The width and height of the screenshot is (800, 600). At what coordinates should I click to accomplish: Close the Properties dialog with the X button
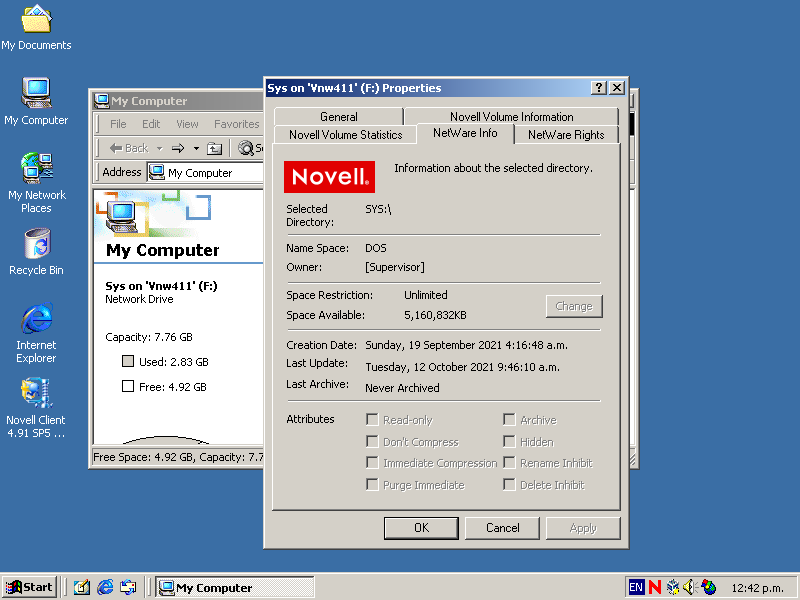pos(617,88)
